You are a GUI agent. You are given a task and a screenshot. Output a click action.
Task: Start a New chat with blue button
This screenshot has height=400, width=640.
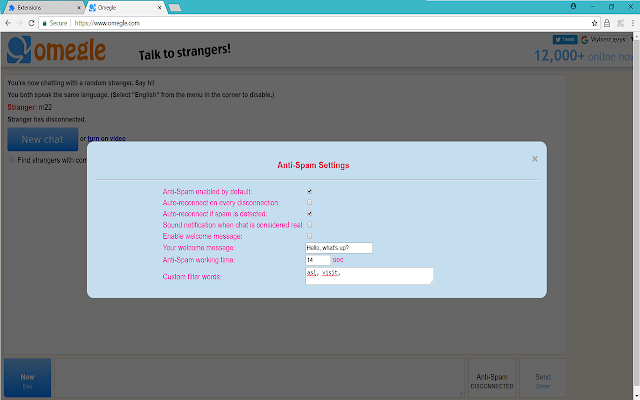42,139
